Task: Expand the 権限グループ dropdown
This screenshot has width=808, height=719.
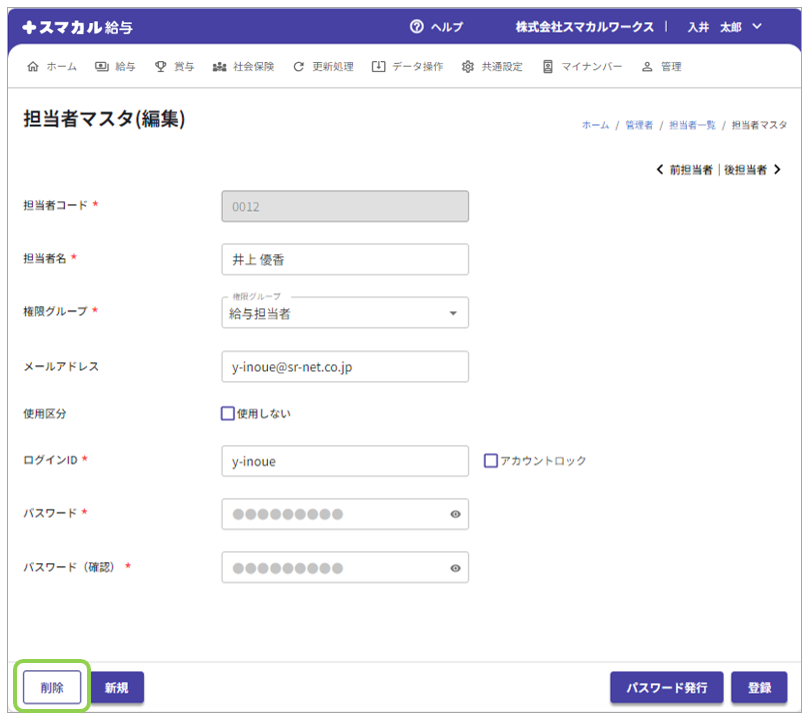Action: [452, 314]
